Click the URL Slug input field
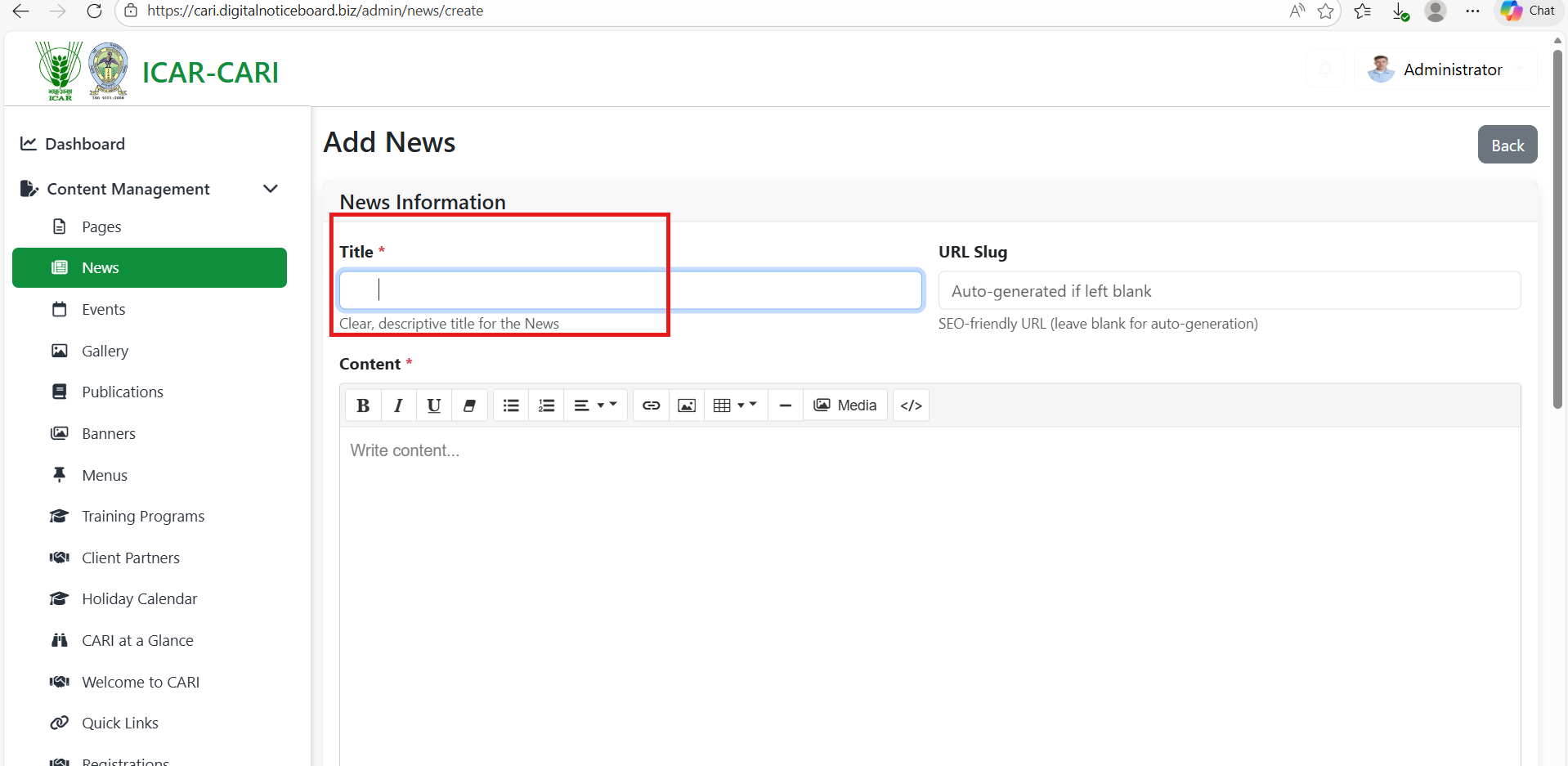Viewport: 1568px width, 766px height. [x=1229, y=291]
